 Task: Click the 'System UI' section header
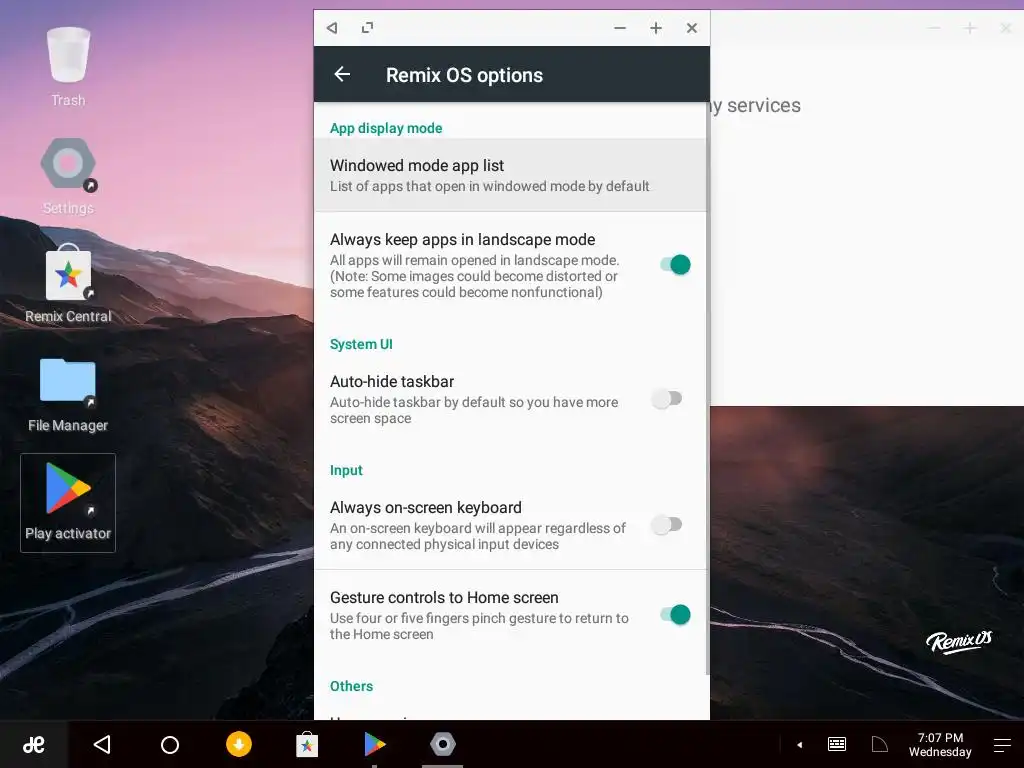pos(361,344)
